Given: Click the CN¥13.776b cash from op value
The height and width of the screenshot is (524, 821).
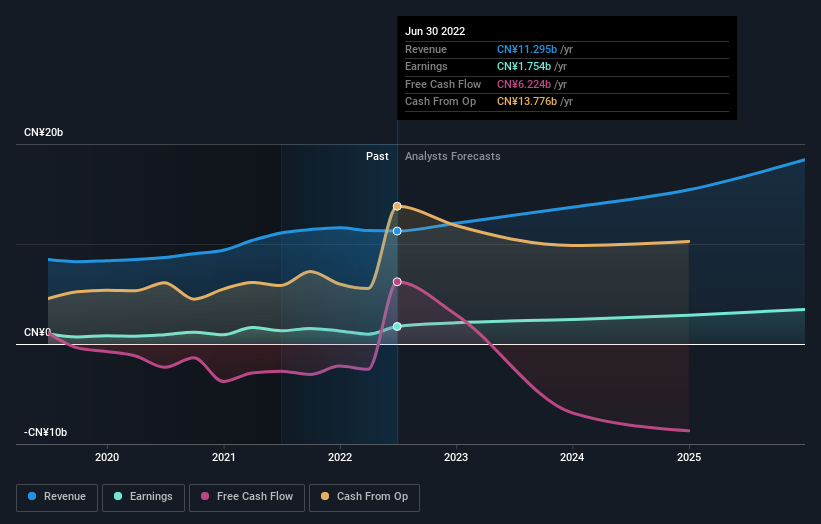Looking at the screenshot, I should pyautogui.click(x=527, y=102).
